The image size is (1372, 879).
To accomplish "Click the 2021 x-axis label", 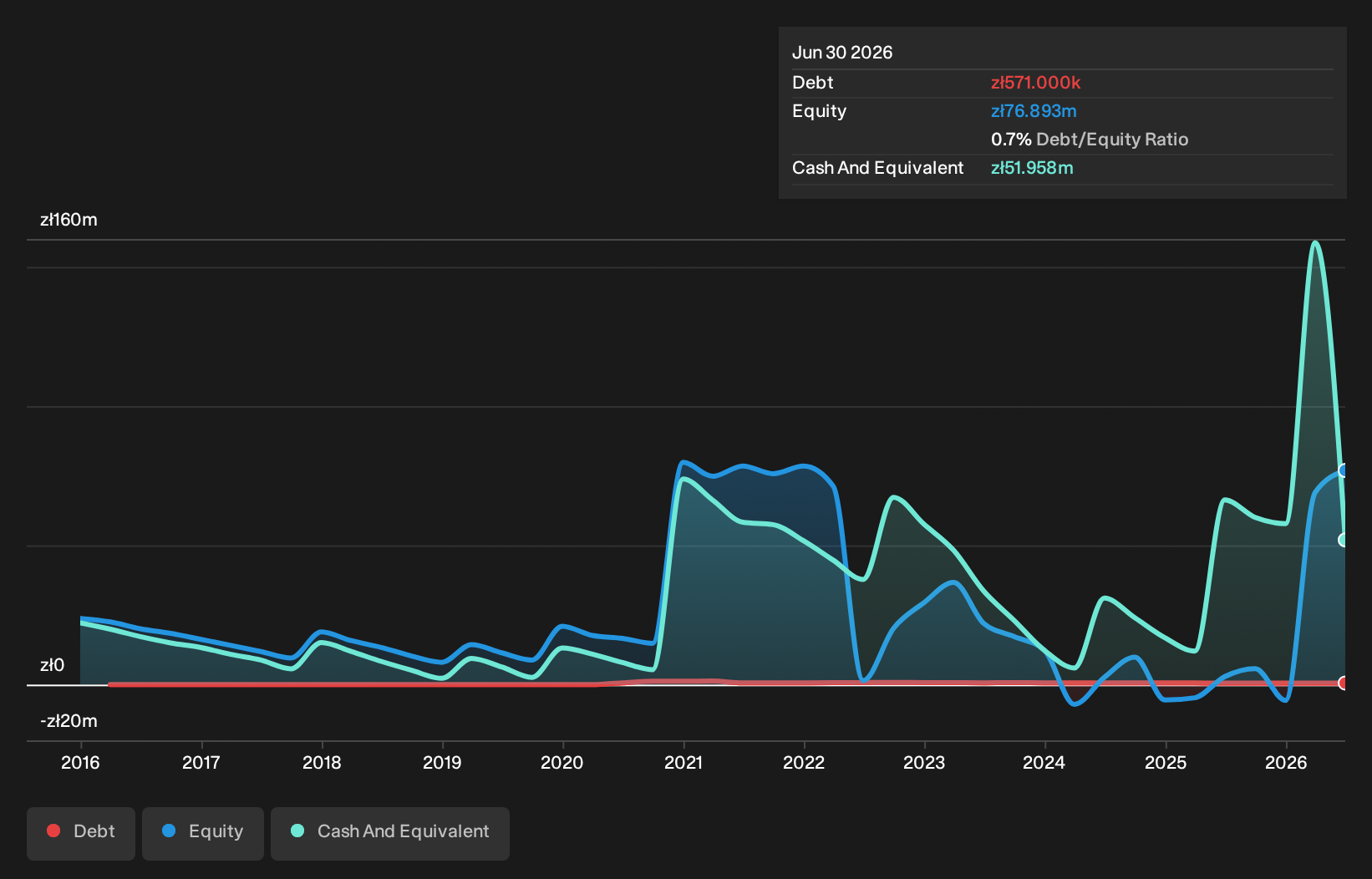I will click(683, 762).
